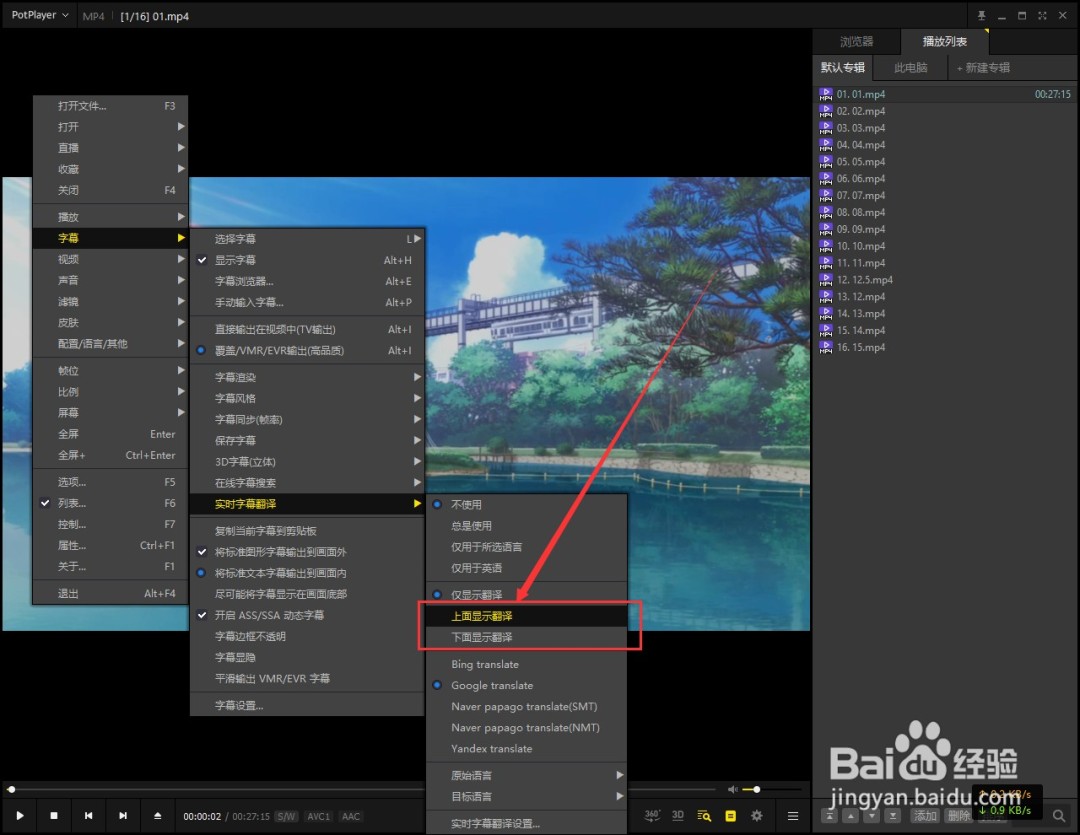
Task: Choose 上面显示翻译 menu entry
Action: click(527, 616)
